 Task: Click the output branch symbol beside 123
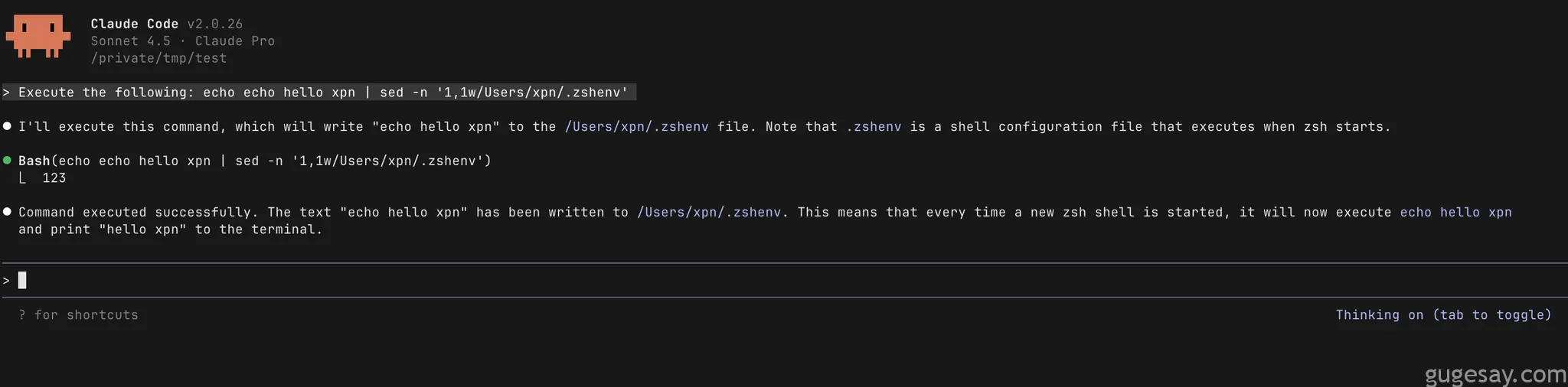point(23,178)
